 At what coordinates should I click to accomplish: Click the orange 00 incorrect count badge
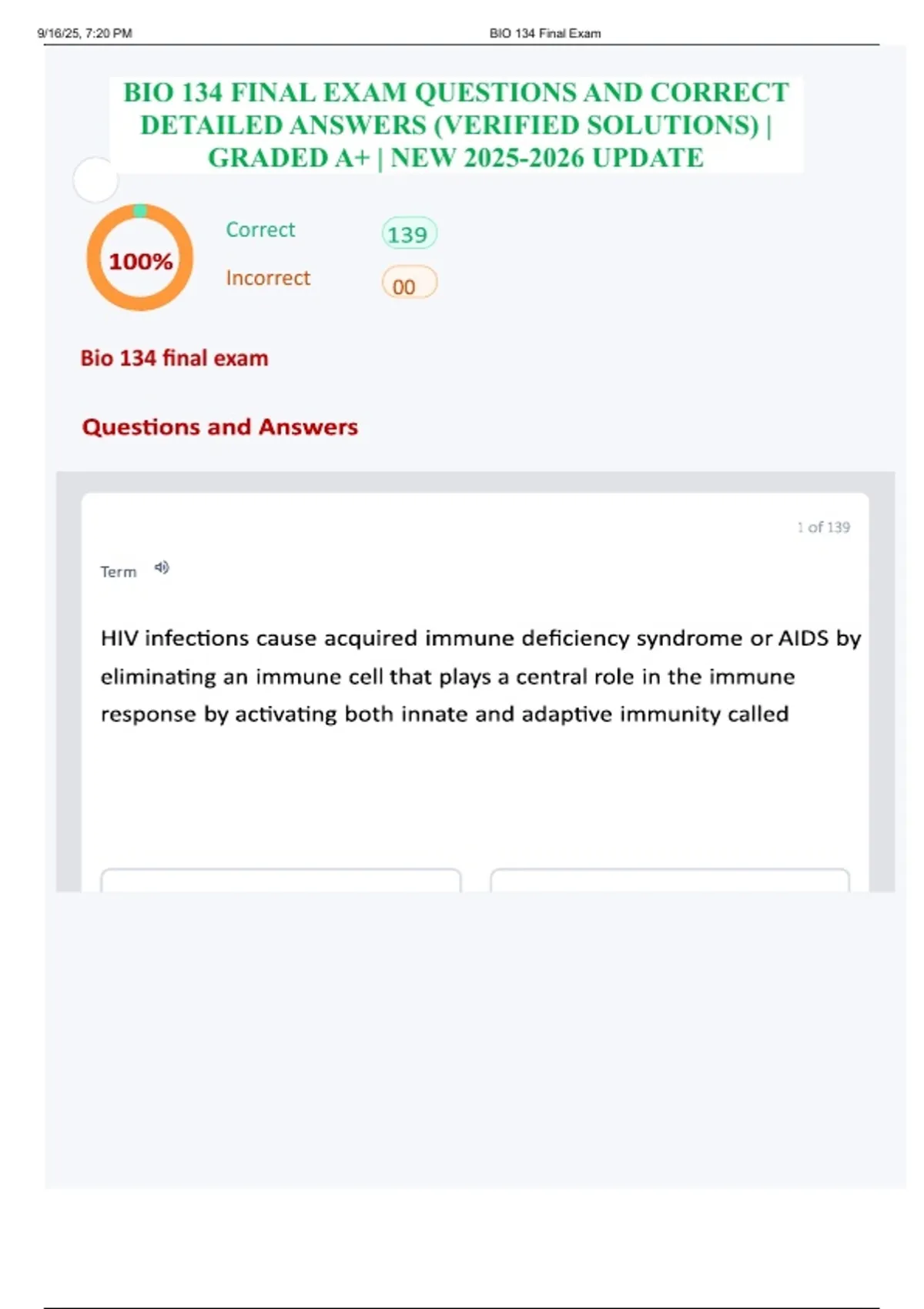(409, 284)
